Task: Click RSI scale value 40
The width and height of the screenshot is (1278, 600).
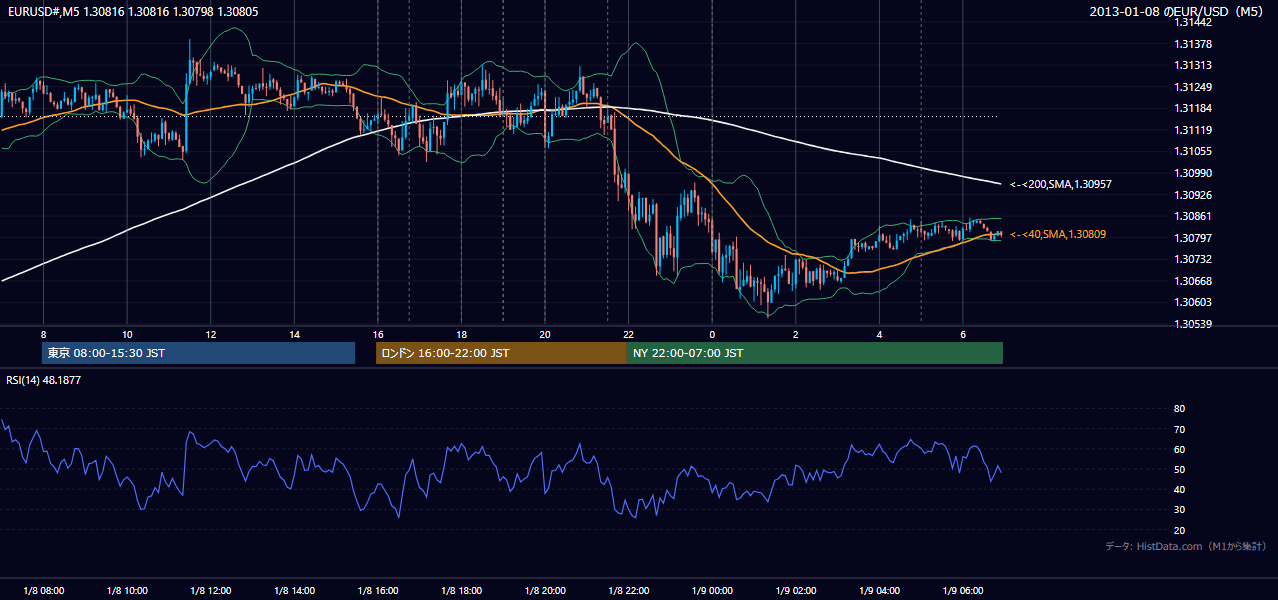Action: pyautogui.click(x=1180, y=489)
